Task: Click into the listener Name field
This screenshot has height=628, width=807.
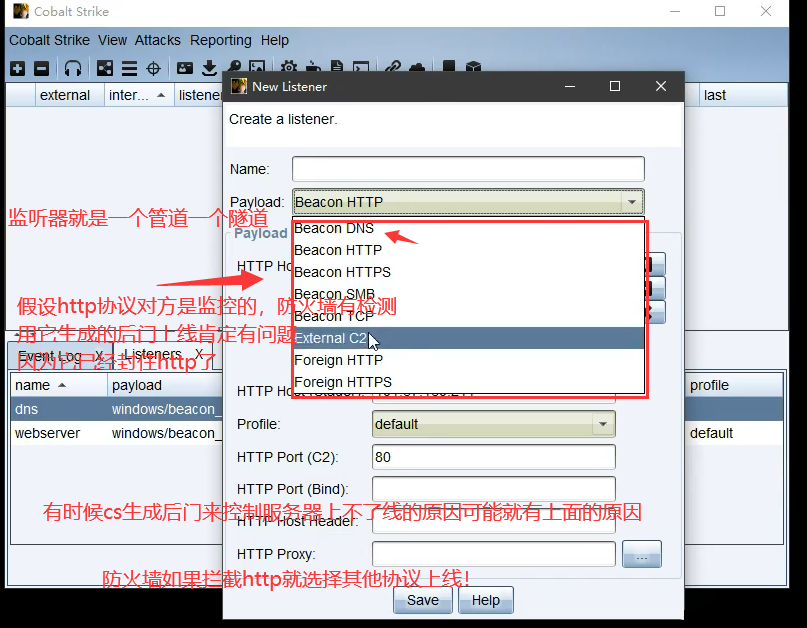Action: click(468, 169)
